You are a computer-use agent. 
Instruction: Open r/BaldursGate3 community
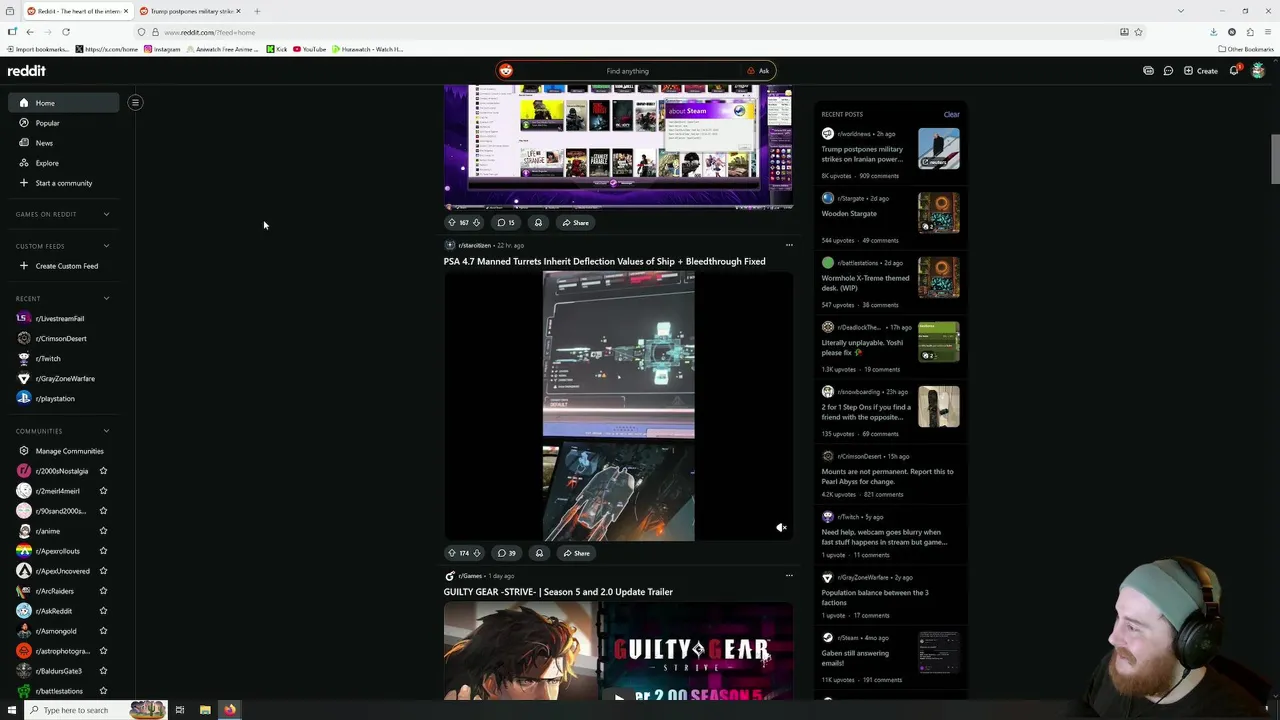click(x=57, y=671)
